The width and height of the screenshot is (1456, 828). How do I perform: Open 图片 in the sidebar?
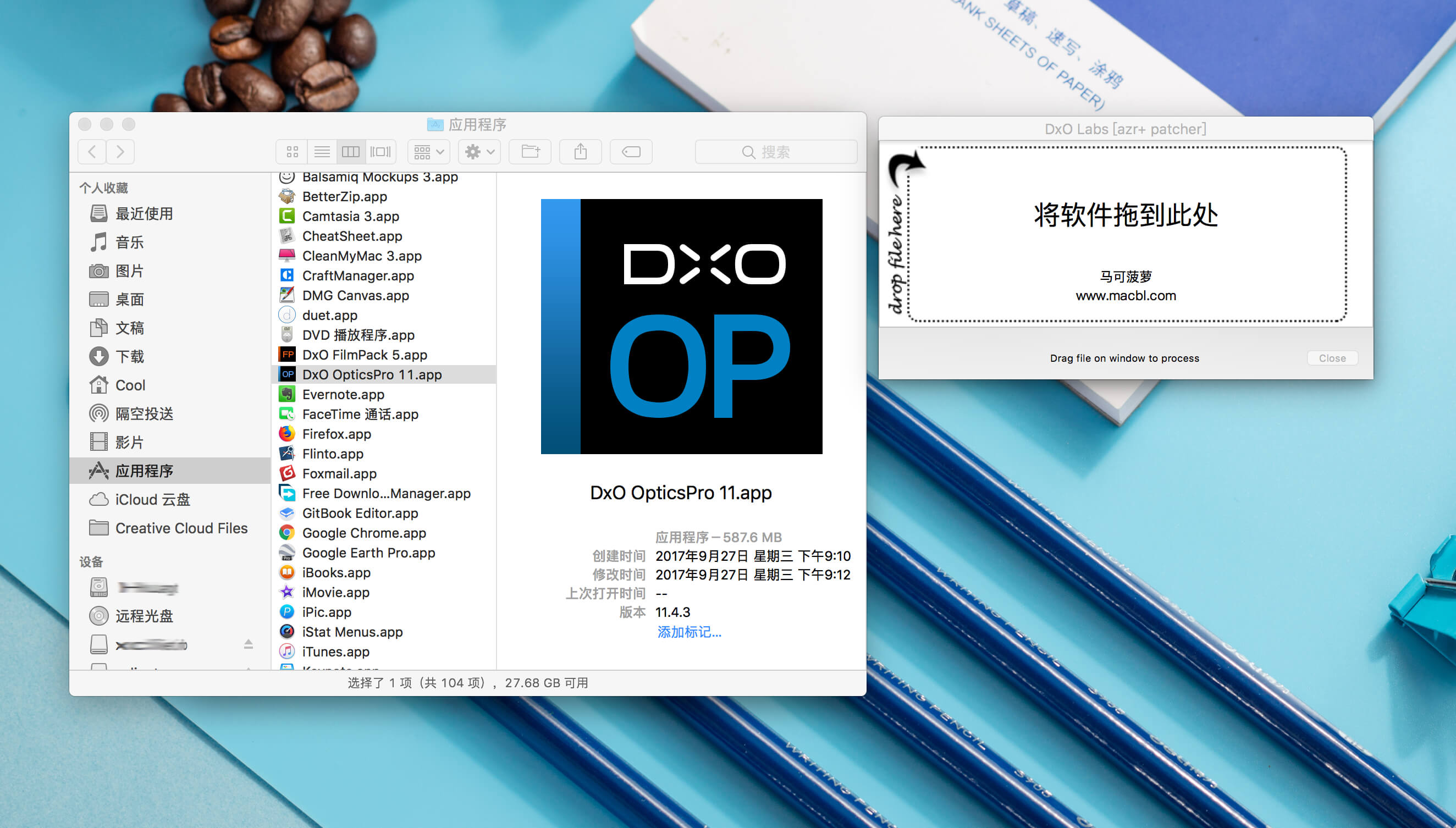169,271
